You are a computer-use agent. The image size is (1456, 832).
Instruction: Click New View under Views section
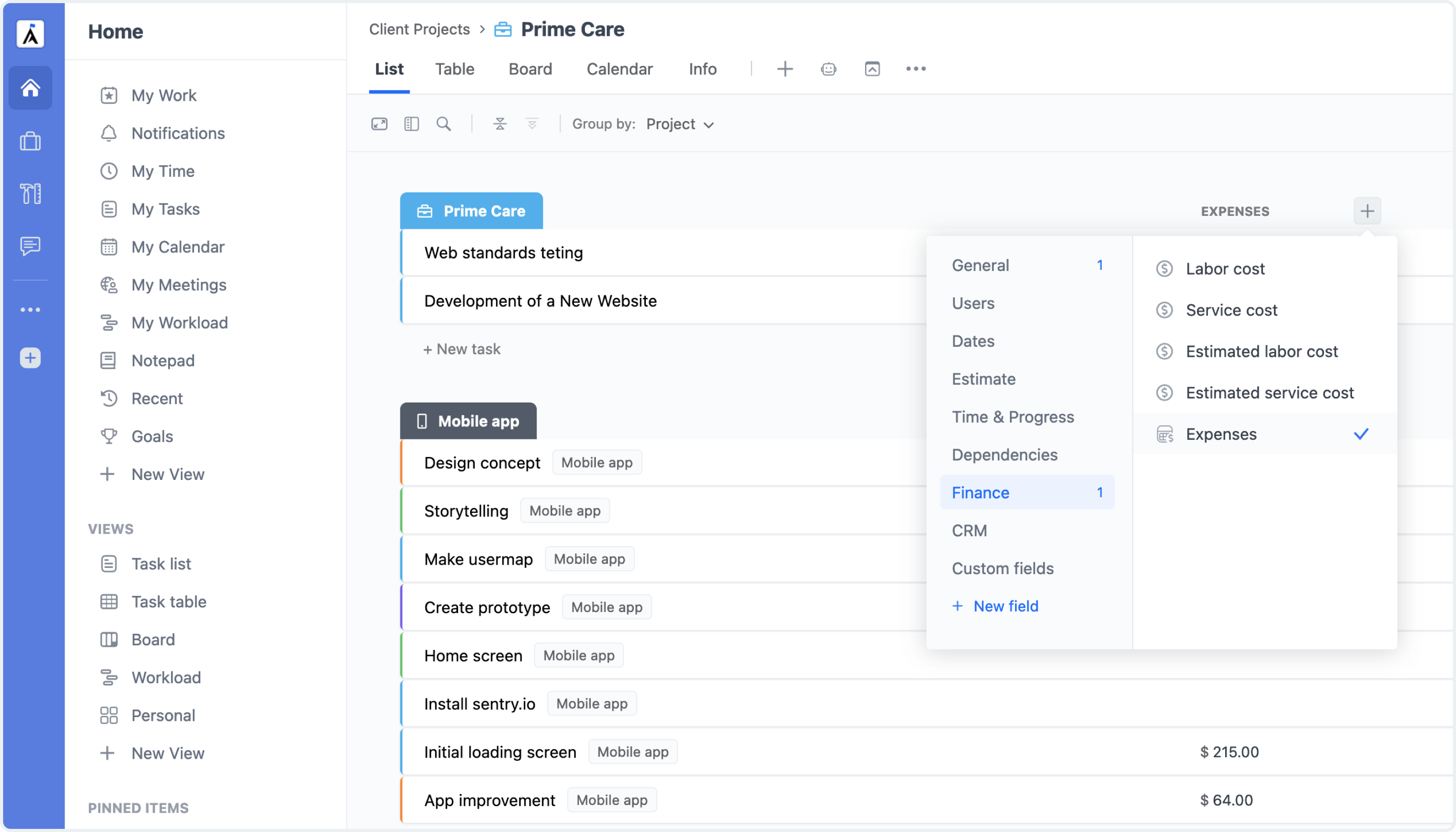[167, 753]
